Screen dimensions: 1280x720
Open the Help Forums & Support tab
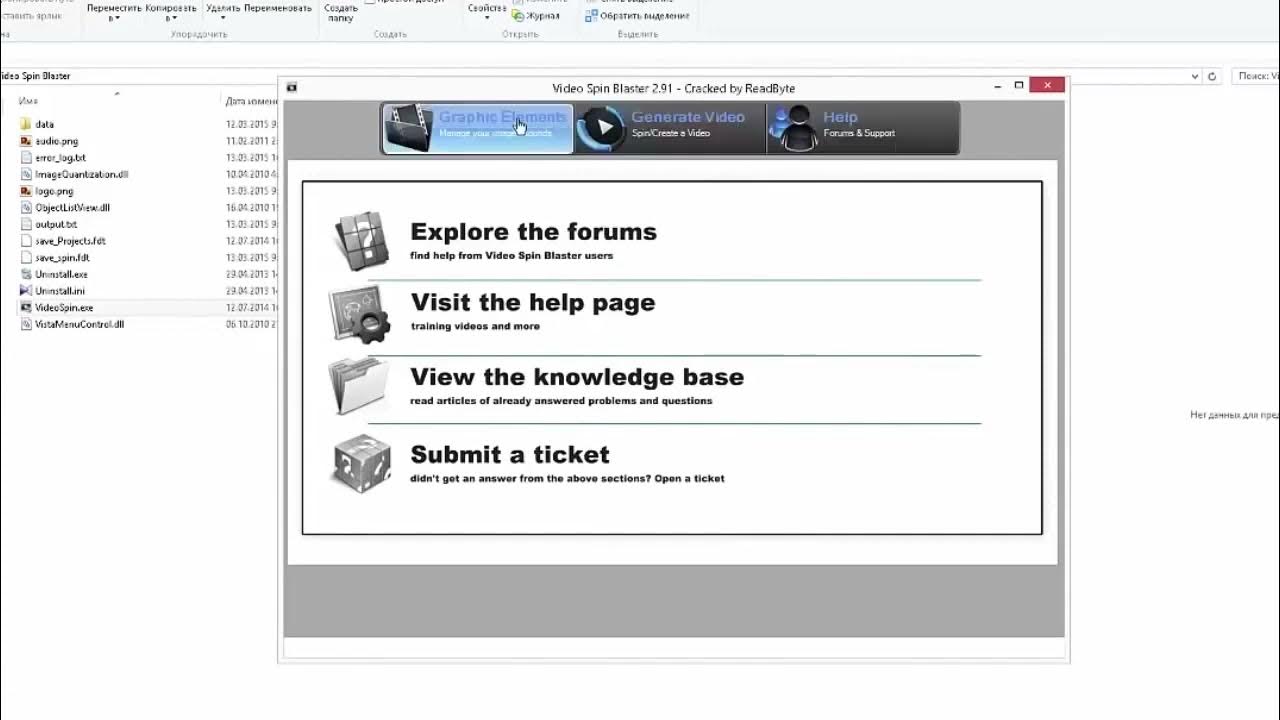862,128
